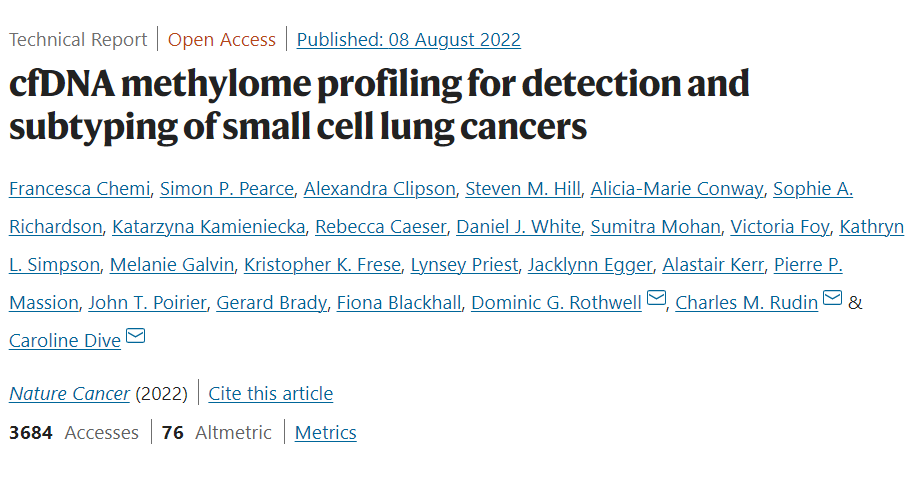915x478 pixels.
Task: View Alicia-Marie Conway author info
Action: coord(677,189)
